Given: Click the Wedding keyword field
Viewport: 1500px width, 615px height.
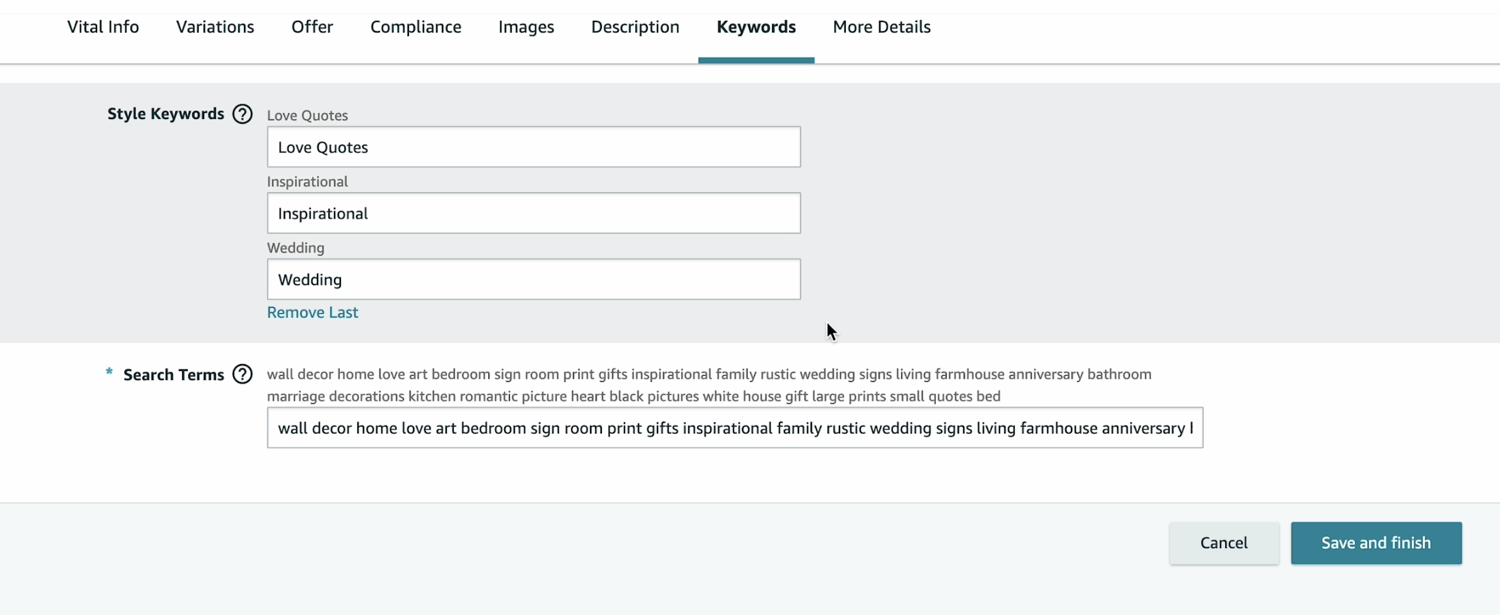Looking at the screenshot, I should [x=533, y=279].
